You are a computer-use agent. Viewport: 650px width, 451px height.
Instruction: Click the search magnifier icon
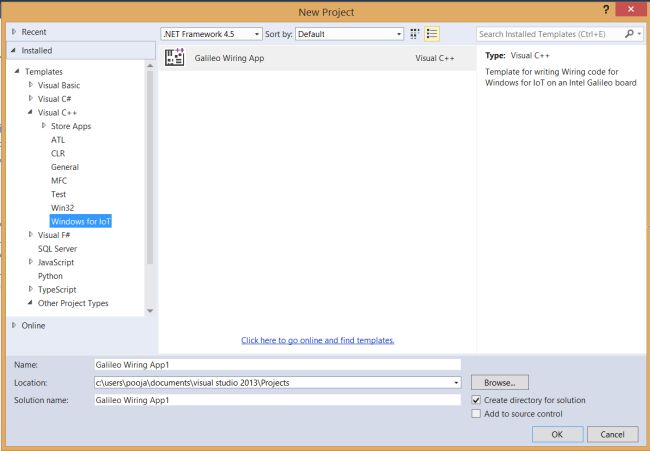(x=629, y=34)
